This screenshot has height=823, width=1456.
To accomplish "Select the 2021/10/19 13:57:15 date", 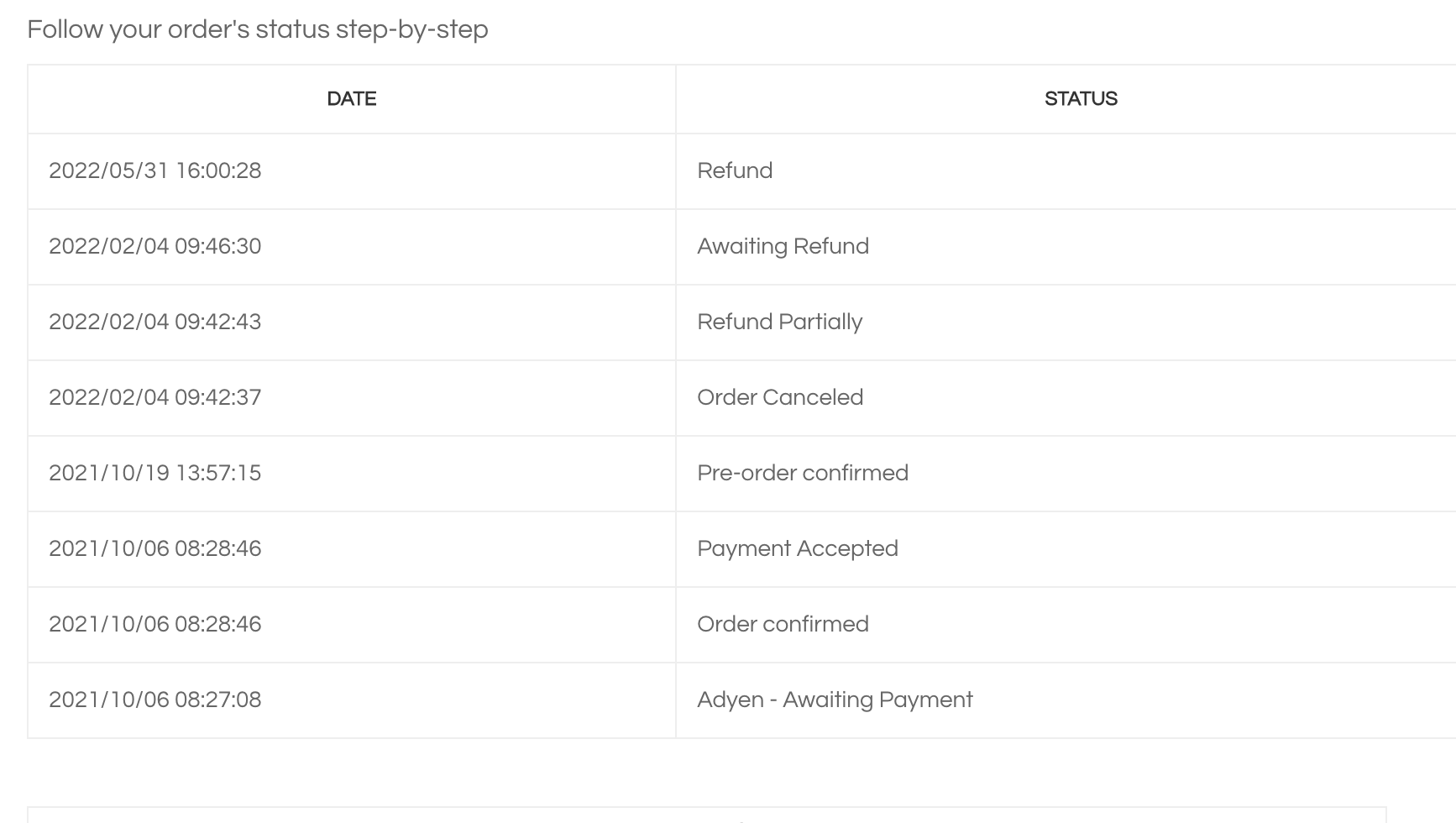I will click(x=155, y=474).
